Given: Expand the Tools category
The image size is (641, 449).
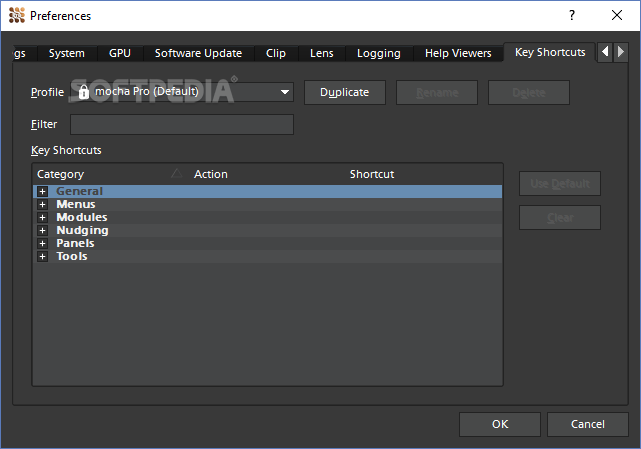Looking at the screenshot, I should click(x=42, y=257).
